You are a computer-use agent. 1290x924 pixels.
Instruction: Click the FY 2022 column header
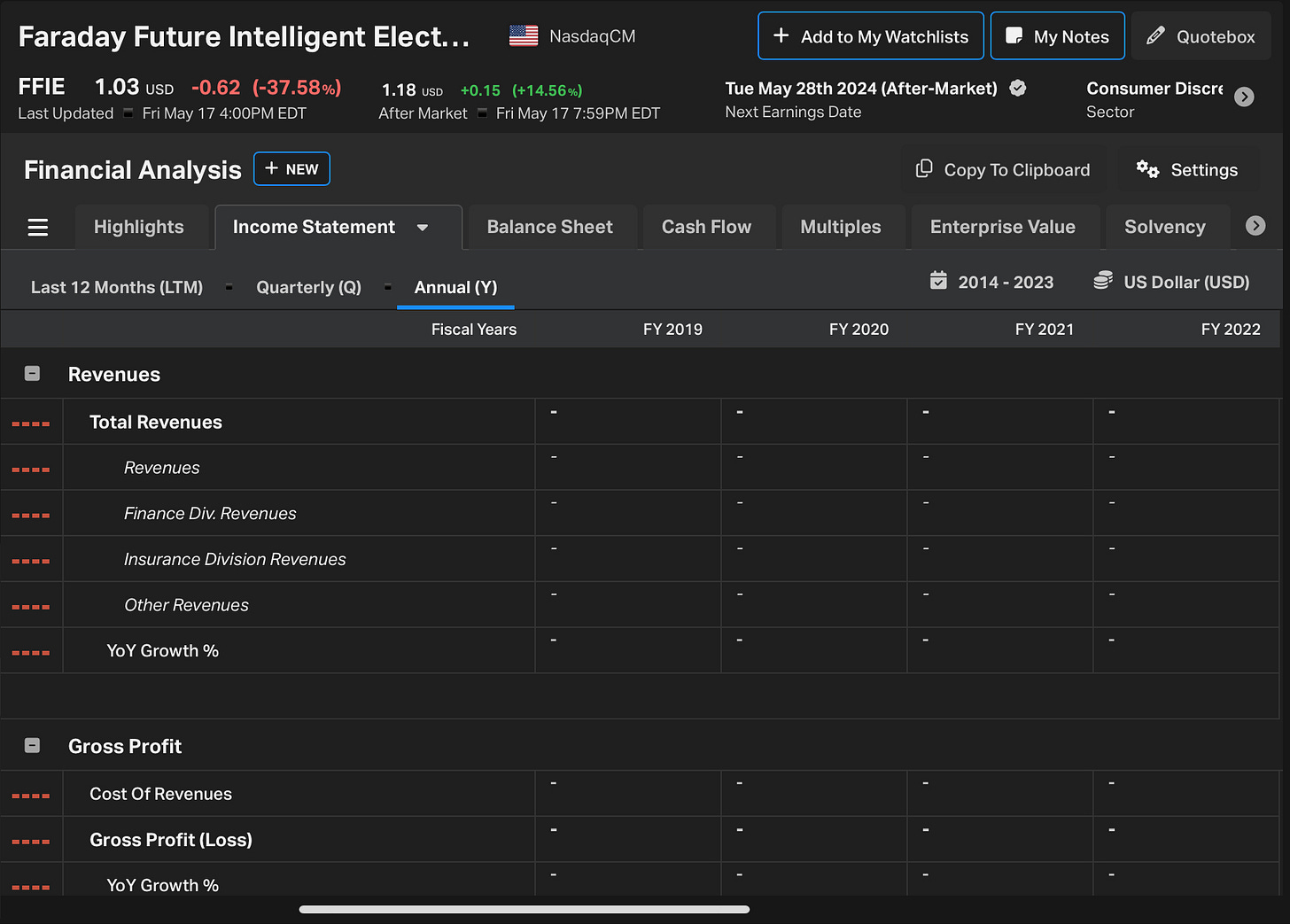point(1231,330)
